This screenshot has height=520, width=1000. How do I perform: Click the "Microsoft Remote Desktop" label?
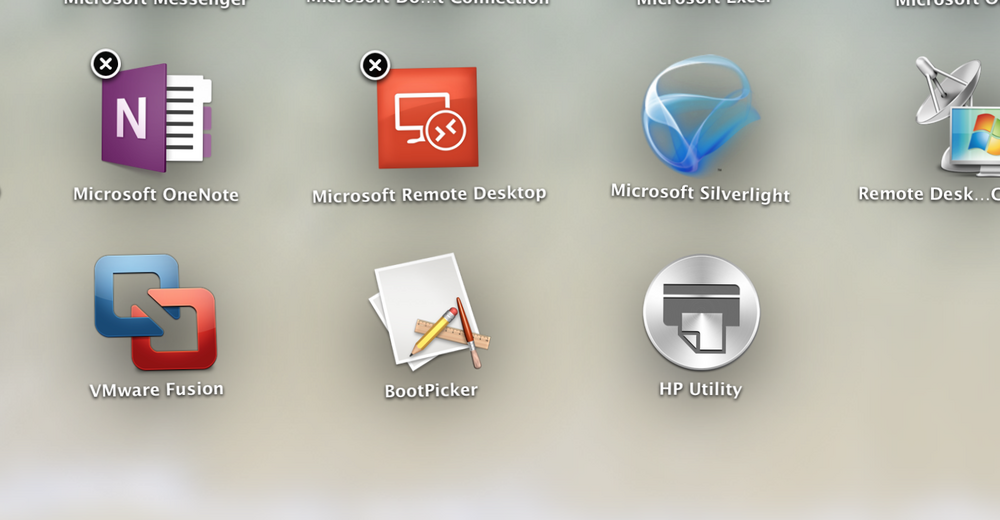click(x=429, y=195)
